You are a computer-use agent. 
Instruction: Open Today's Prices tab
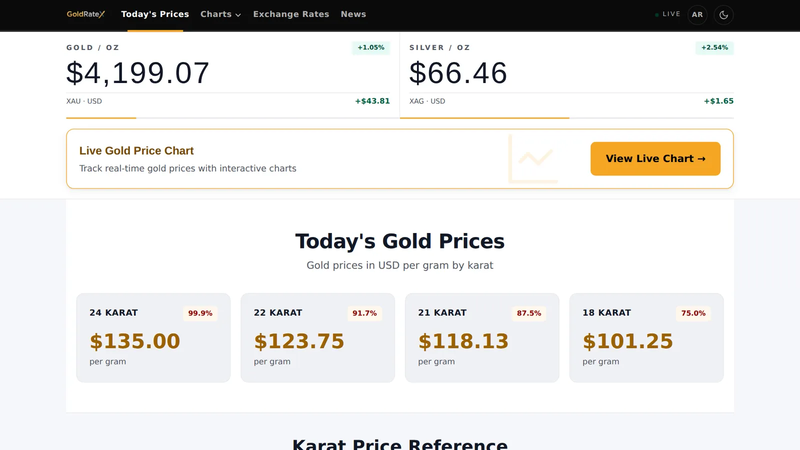coord(155,14)
